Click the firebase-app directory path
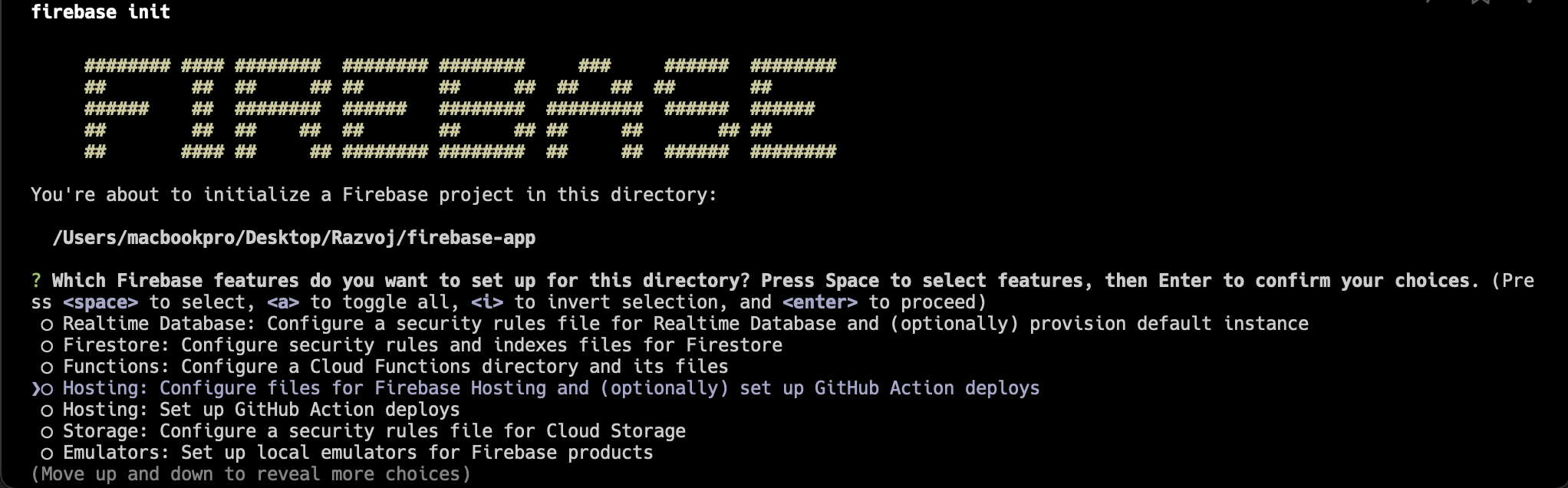1568x488 pixels. click(x=294, y=238)
